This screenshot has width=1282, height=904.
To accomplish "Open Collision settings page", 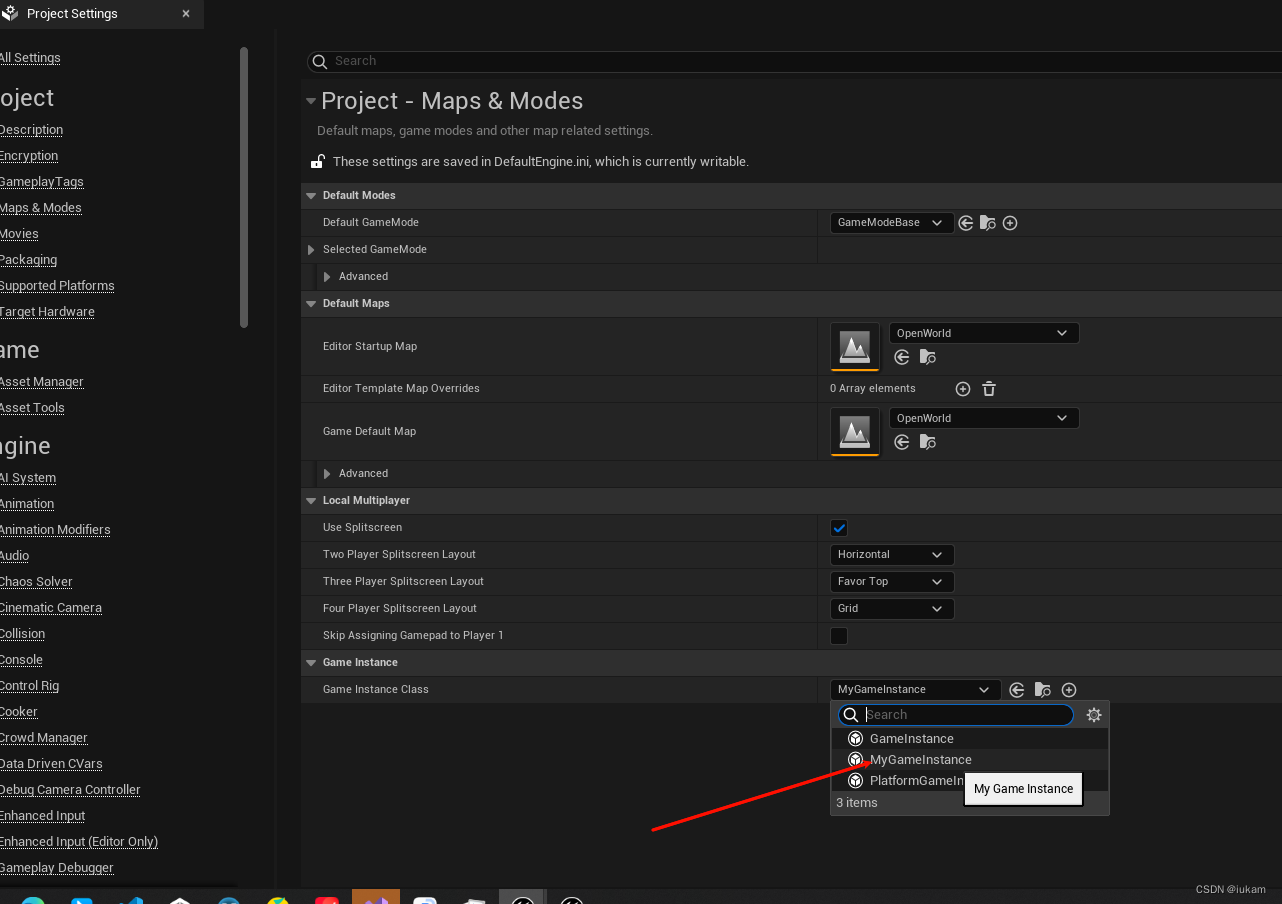I will pyautogui.click(x=22, y=634).
